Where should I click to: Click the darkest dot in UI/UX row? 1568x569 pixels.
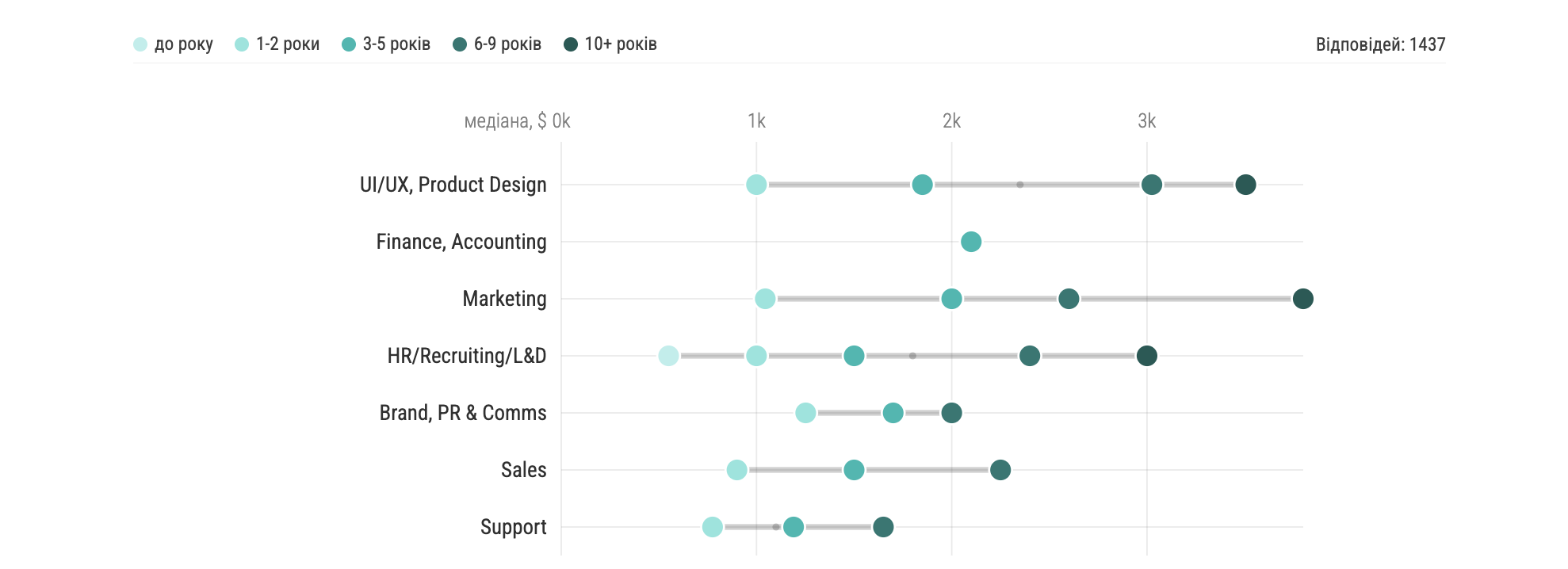pyautogui.click(x=1245, y=185)
